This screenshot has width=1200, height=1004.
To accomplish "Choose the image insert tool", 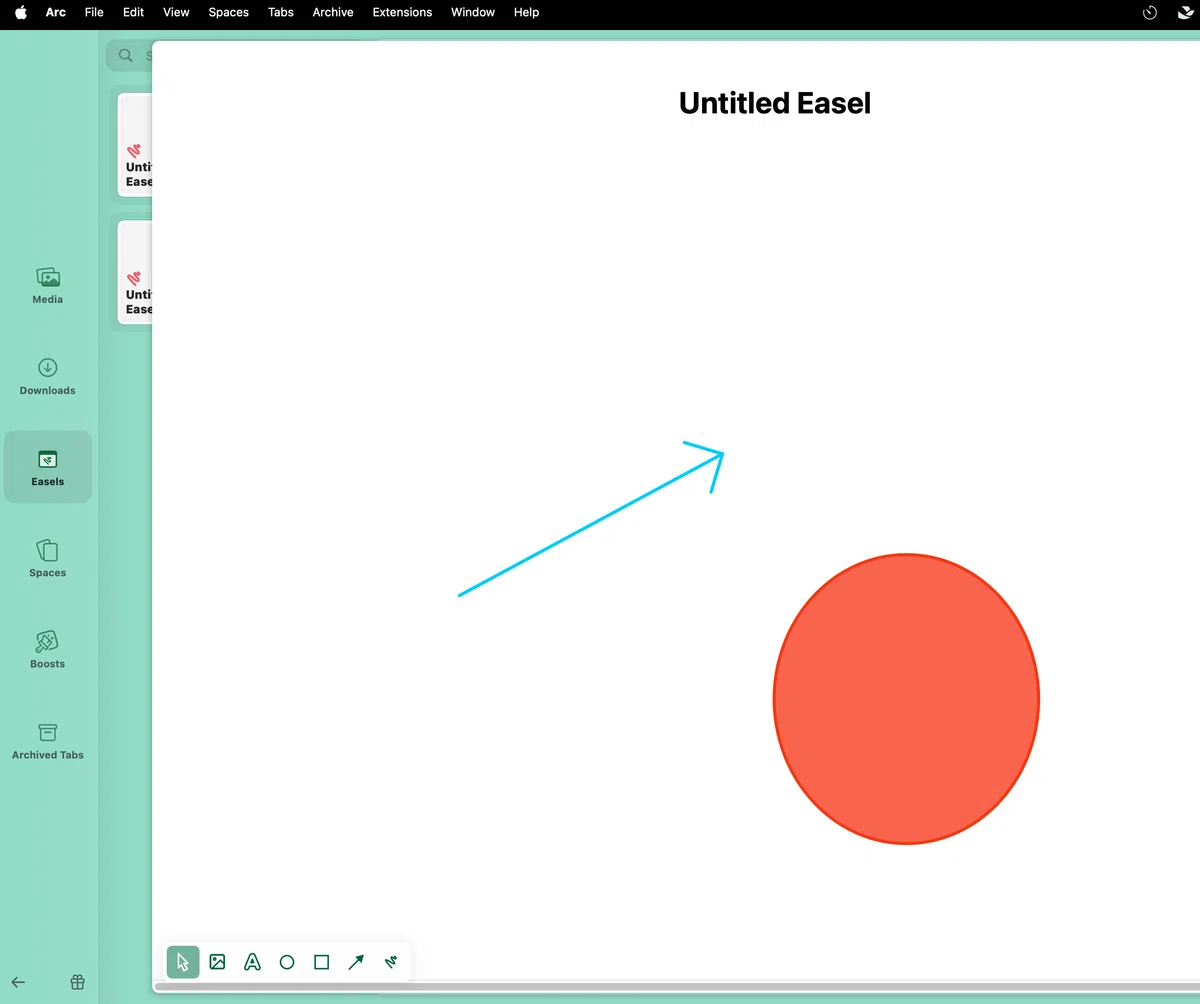I will [x=217, y=962].
